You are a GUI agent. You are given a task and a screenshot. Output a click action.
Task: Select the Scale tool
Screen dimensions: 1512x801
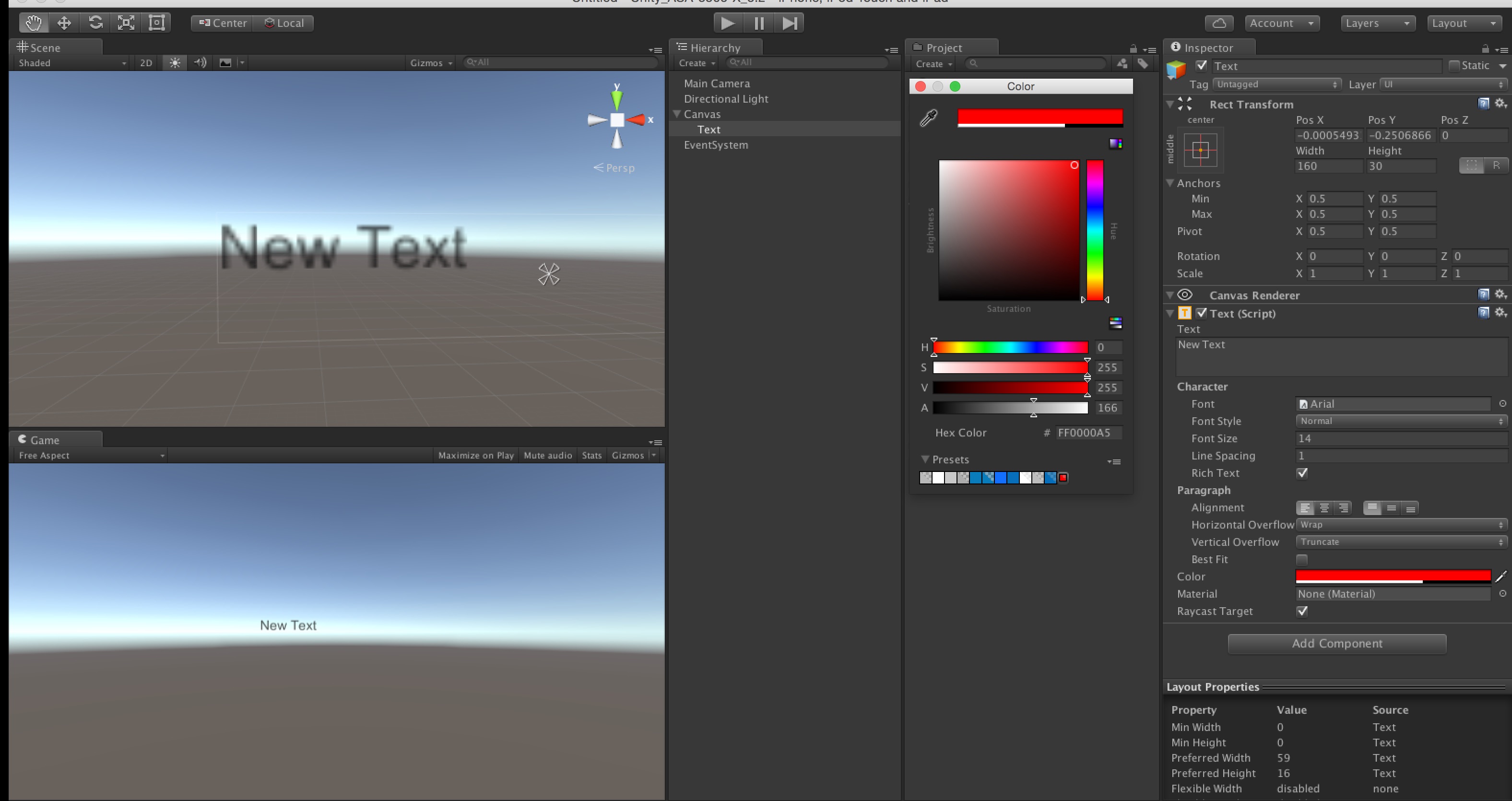126,23
